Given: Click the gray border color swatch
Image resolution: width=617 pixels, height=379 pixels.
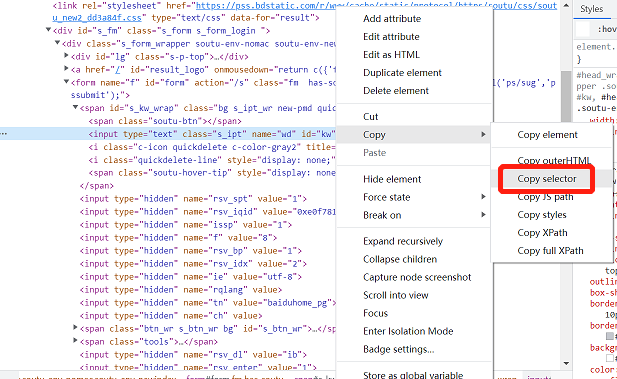Looking at the screenshot, I should [610, 336].
